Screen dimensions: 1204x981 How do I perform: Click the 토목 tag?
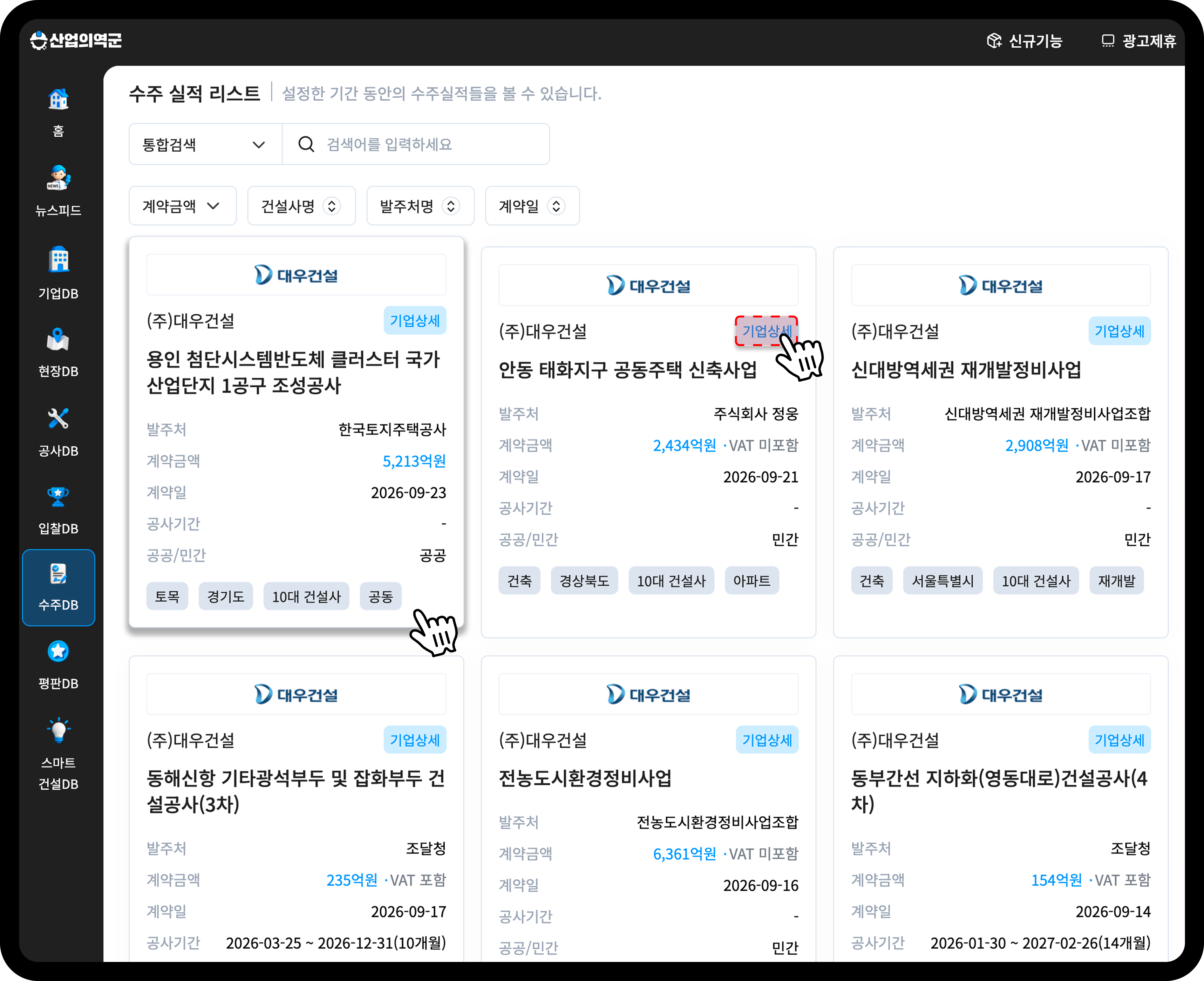click(167, 596)
